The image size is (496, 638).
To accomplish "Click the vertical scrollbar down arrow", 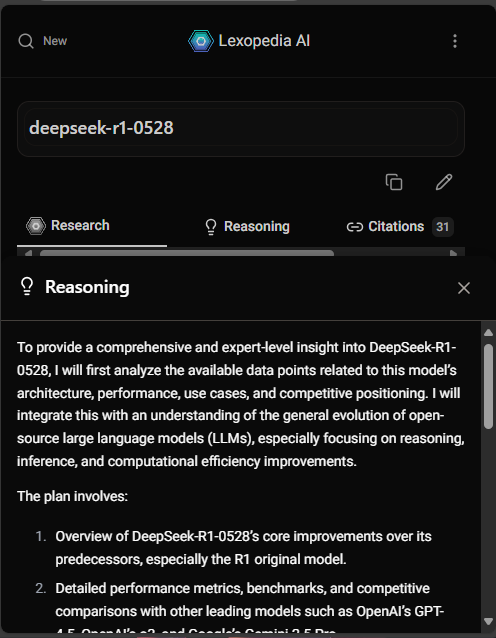I will click(489, 621).
